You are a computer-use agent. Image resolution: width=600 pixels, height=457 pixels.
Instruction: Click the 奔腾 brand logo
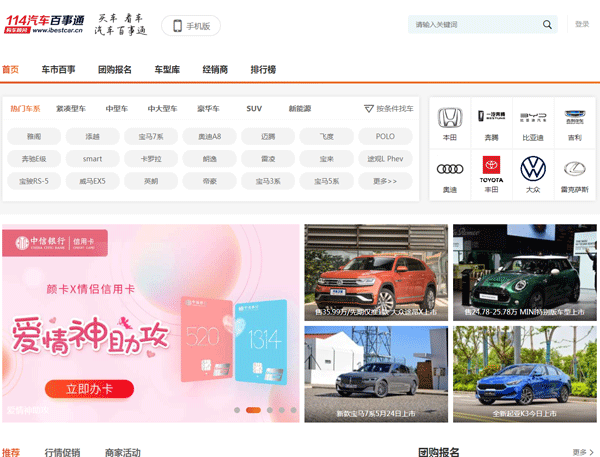coord(492,116)
